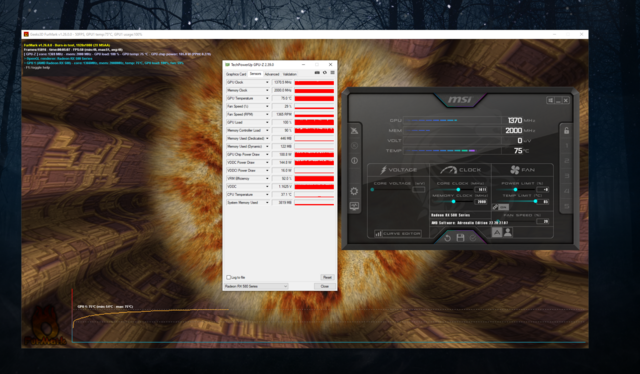Screen dimensions: 640x374
Task: Toggle Log to file checkbox in GPU-Z
Action: point(229,277)
